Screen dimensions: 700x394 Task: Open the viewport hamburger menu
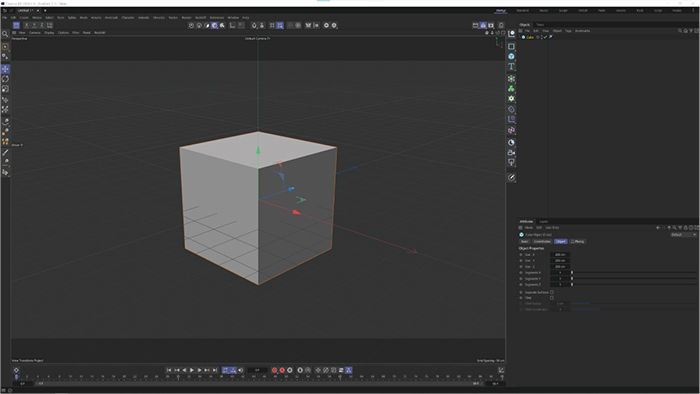(14, 33)
